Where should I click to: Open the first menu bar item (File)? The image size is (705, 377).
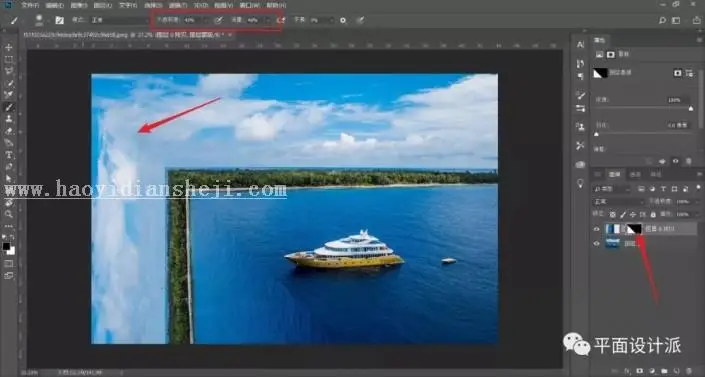30,5
